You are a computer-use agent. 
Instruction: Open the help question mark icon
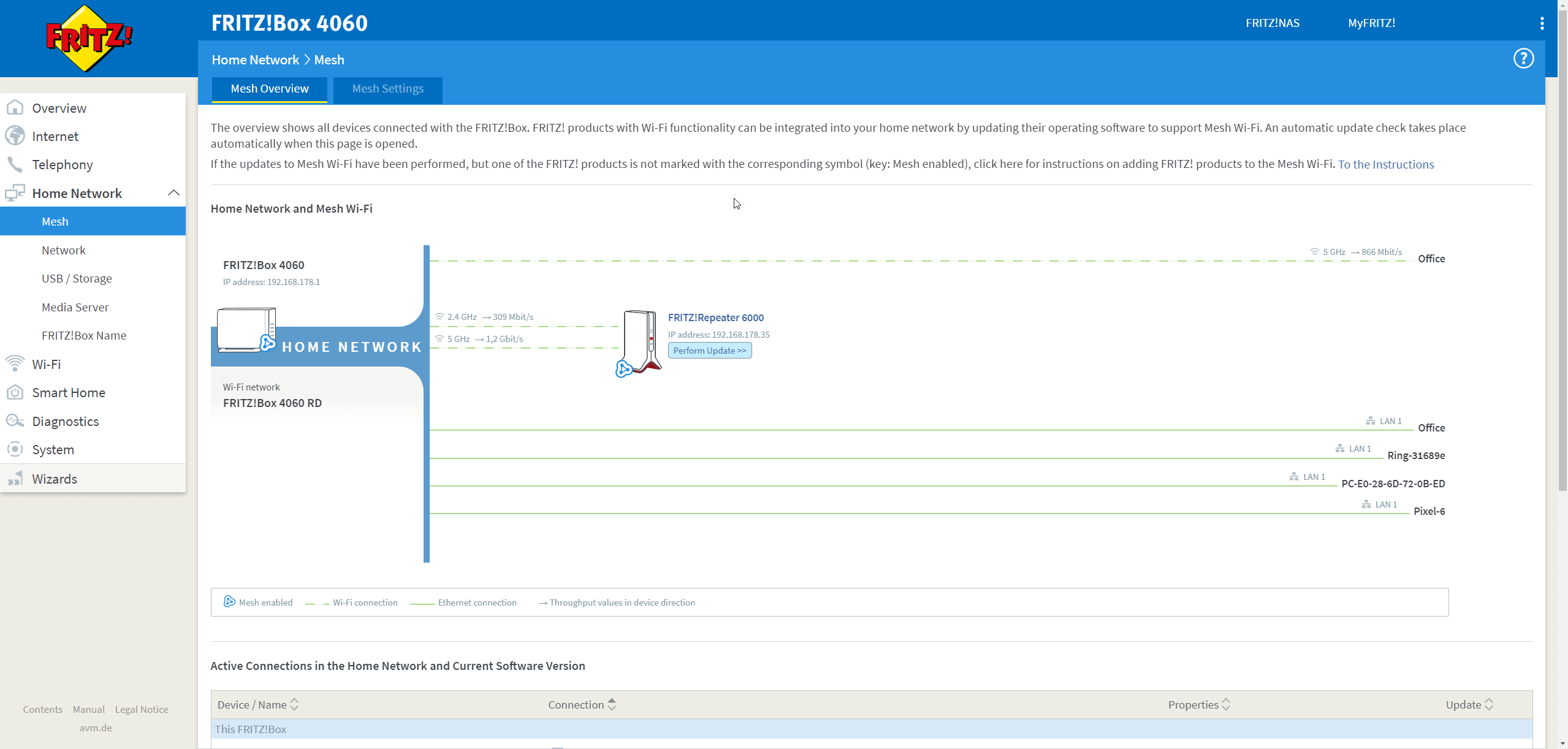tap(1523, 59)
